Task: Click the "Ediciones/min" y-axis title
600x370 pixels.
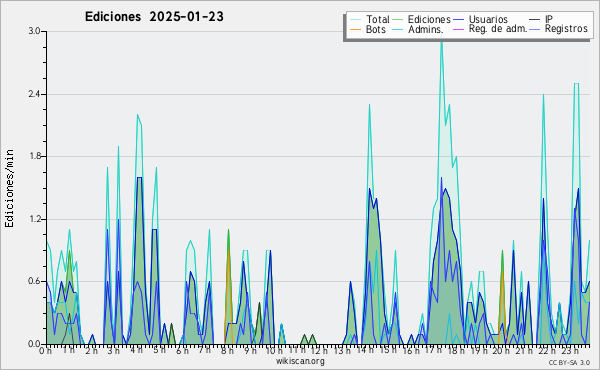Action: click(9, 188)
